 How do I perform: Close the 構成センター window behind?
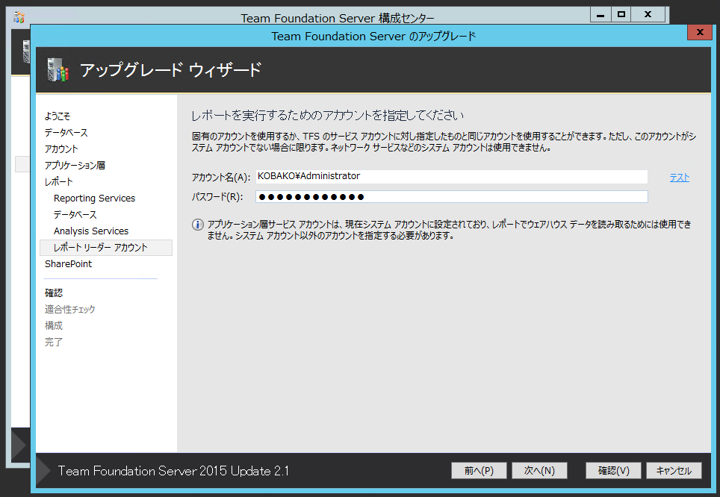[x=648, y=15]
